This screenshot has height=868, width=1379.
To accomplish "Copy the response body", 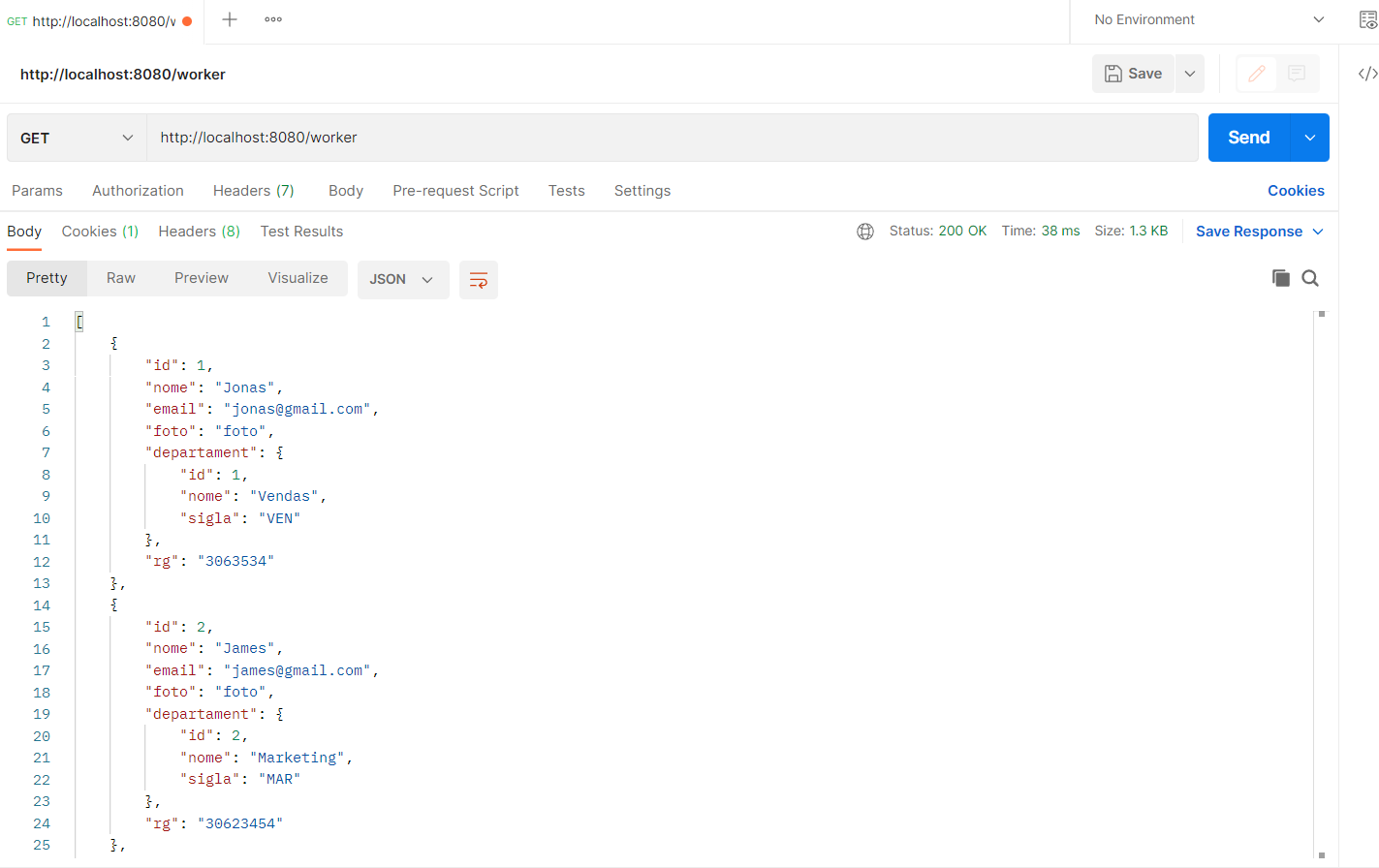I will coord(1280,278).
